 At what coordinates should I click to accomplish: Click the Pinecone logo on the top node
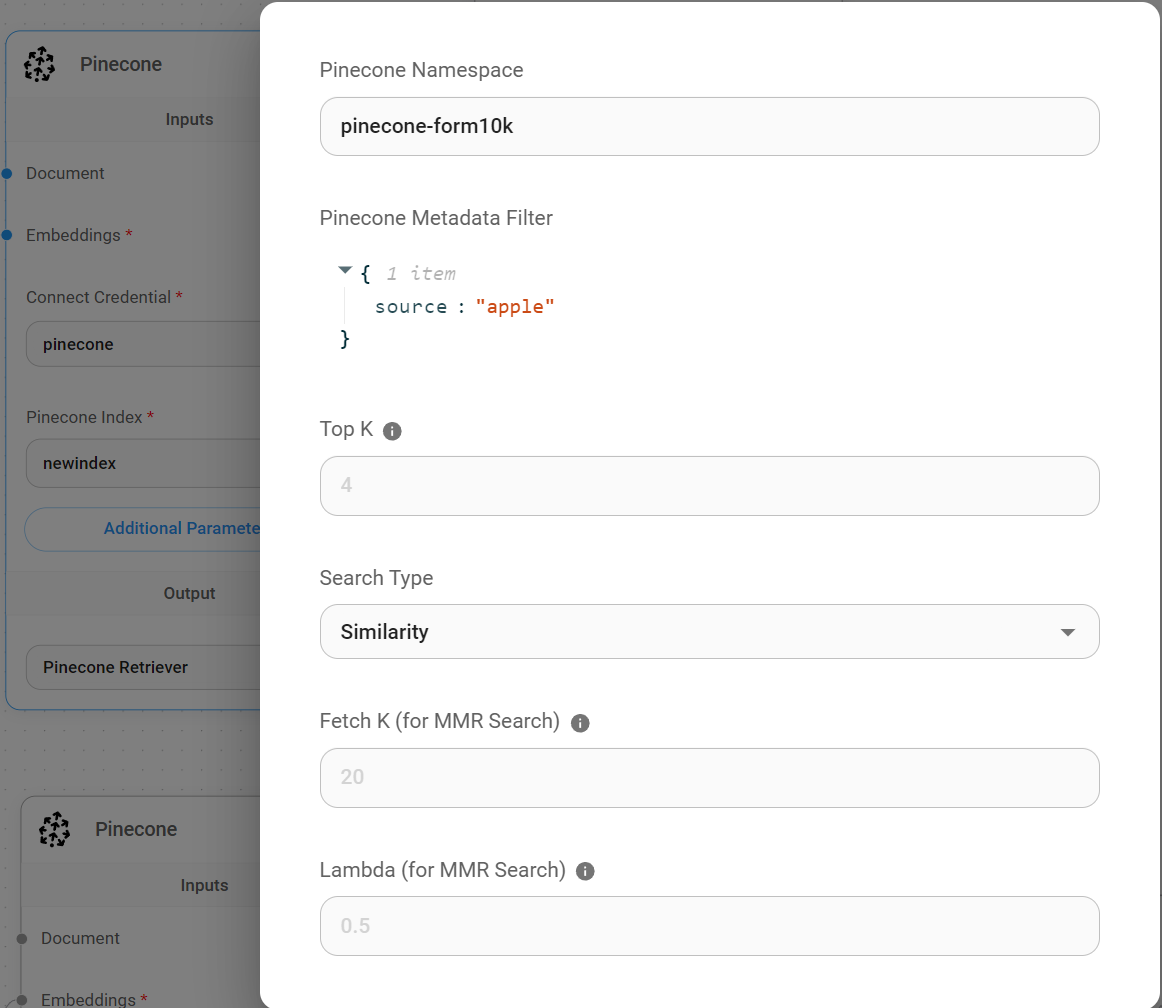40,65
